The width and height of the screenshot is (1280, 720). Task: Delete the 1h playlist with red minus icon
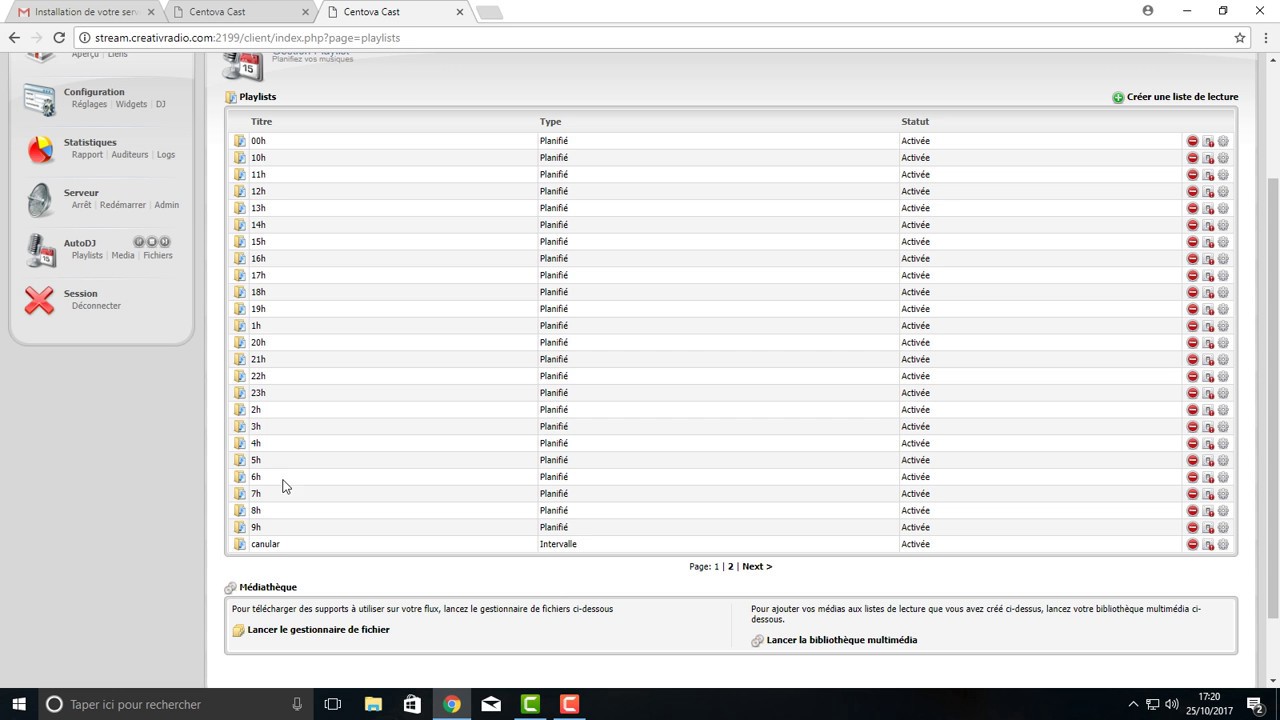(x=1192, y=326)
